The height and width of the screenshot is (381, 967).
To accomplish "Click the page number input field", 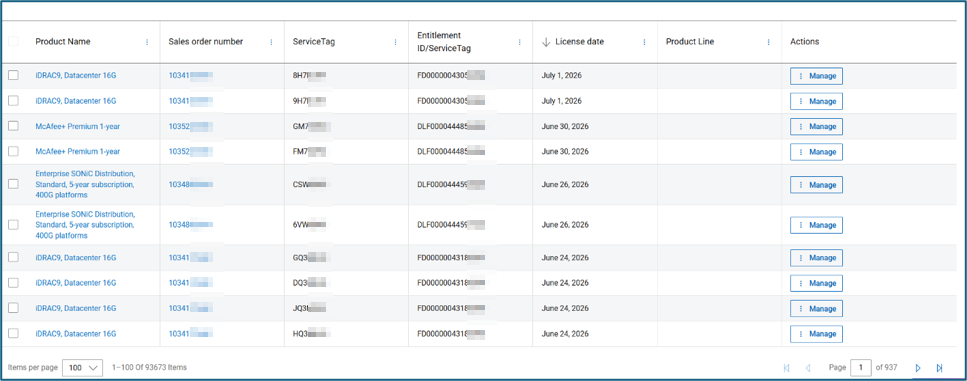I will (x=860, y=367).
